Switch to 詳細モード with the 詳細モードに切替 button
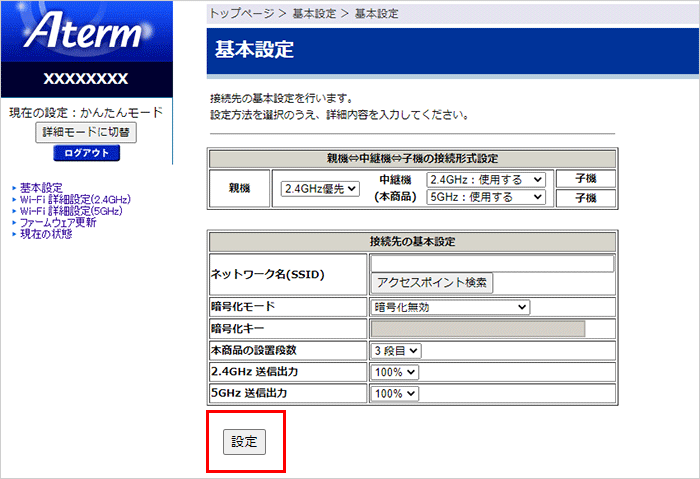Image resolution: width=700 pixels, height=479 pixels. [x=86, y=132]
